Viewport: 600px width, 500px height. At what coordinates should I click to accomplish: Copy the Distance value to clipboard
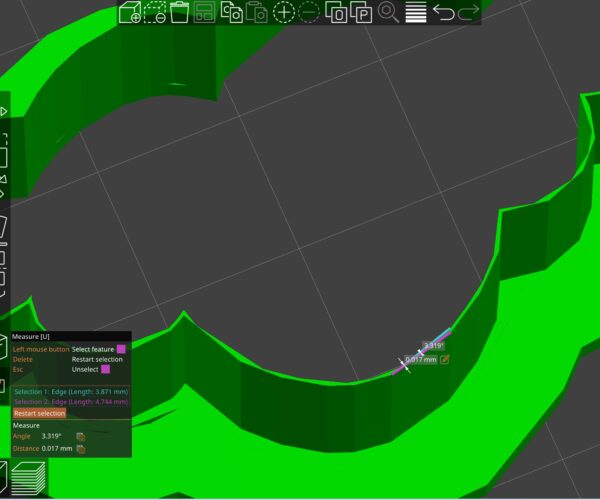point(81,449)
